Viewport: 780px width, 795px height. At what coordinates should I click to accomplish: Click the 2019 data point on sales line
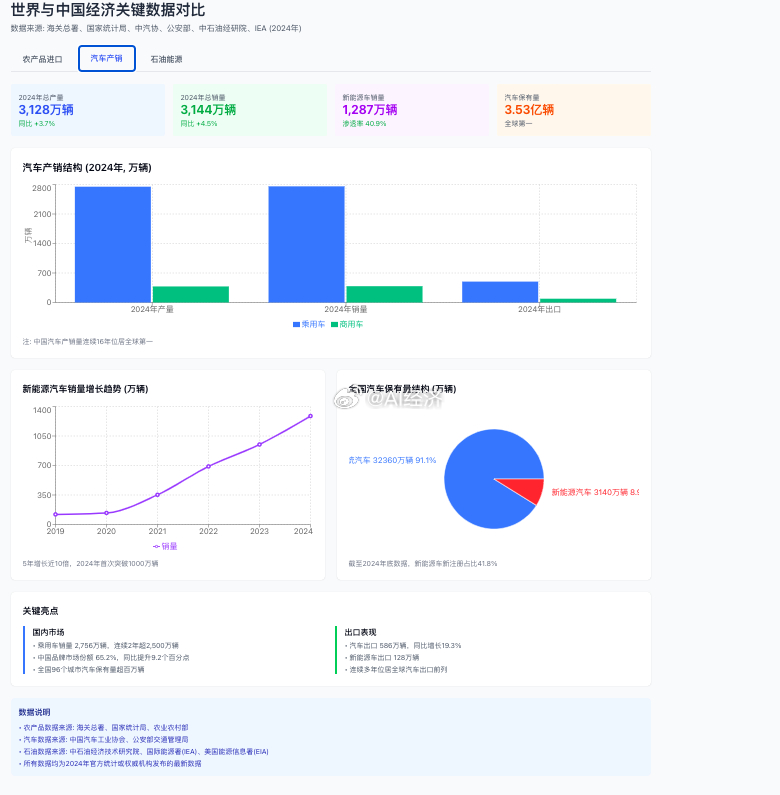click(56, 515)
